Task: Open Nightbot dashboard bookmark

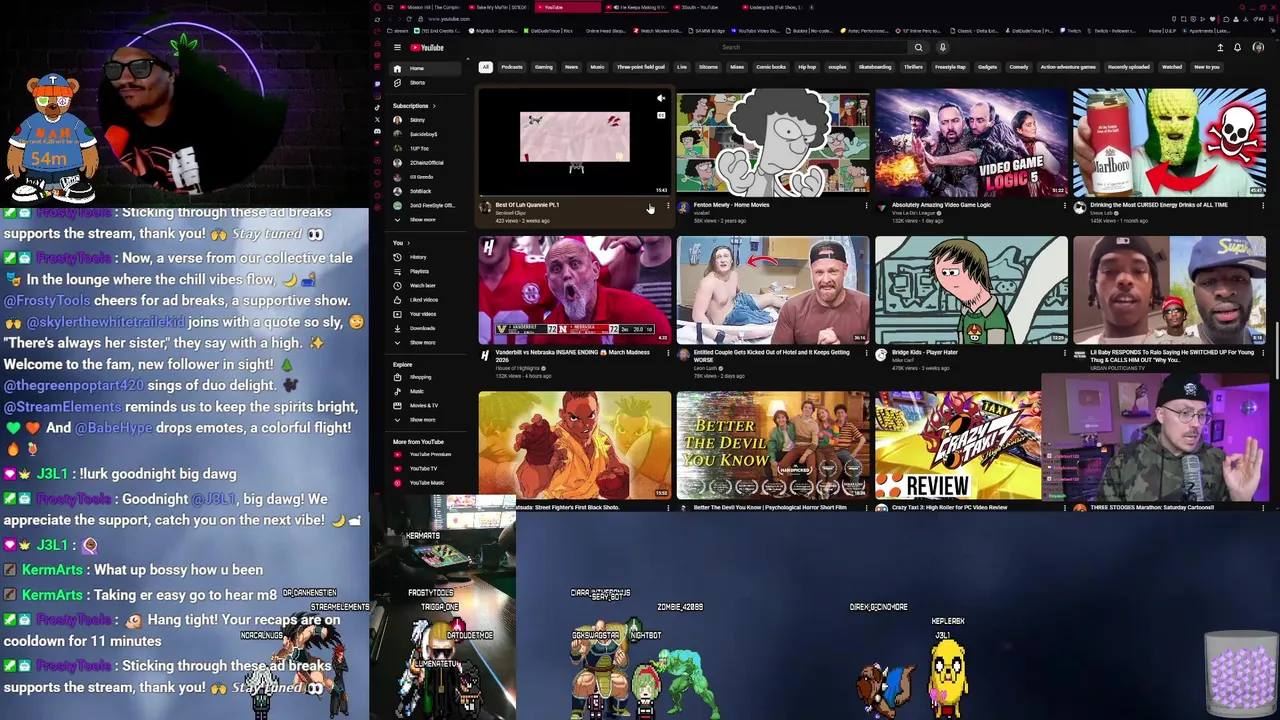Action: point(494,31)
